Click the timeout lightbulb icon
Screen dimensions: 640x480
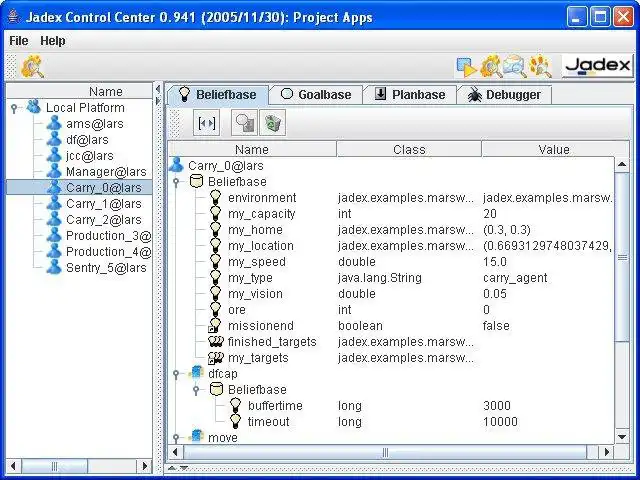pos(236,421)
